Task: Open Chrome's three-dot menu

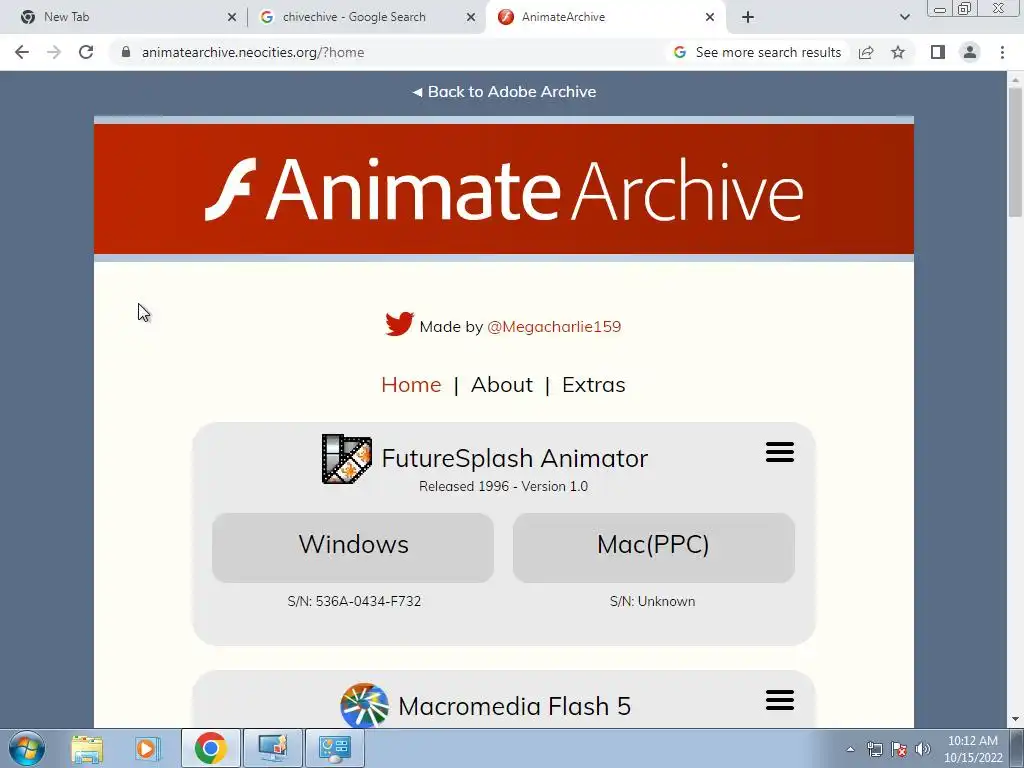Action: click(1002, 52)
